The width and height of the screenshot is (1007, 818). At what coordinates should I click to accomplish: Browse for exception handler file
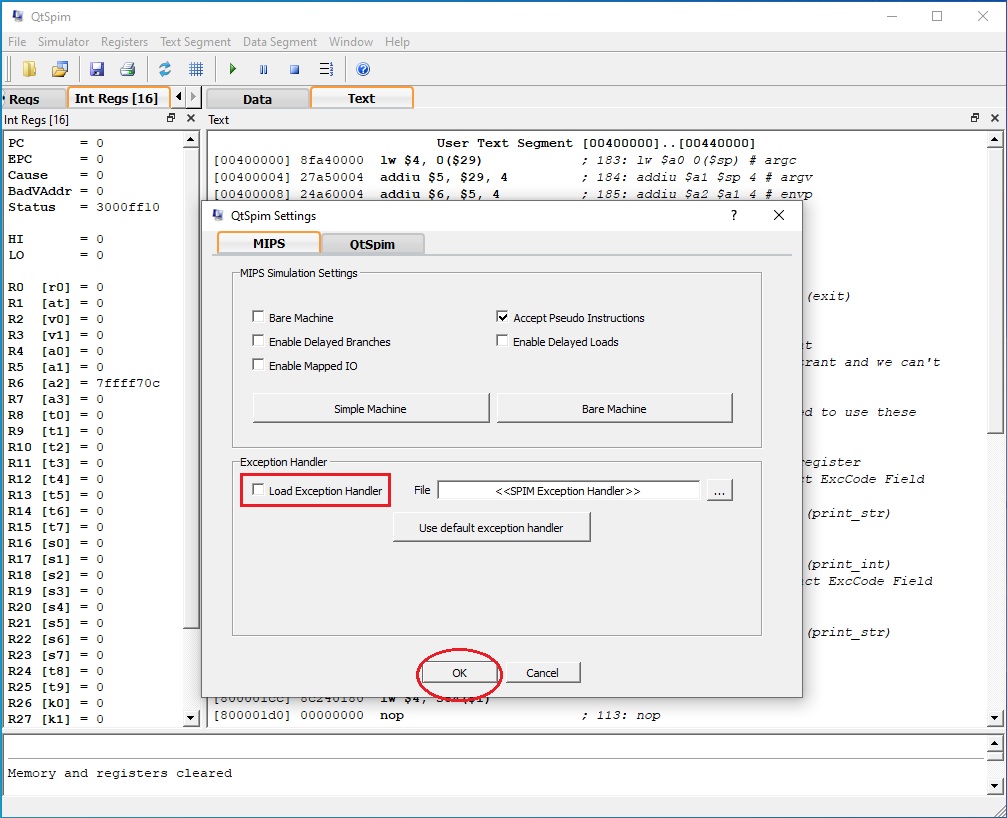[719, 491]
